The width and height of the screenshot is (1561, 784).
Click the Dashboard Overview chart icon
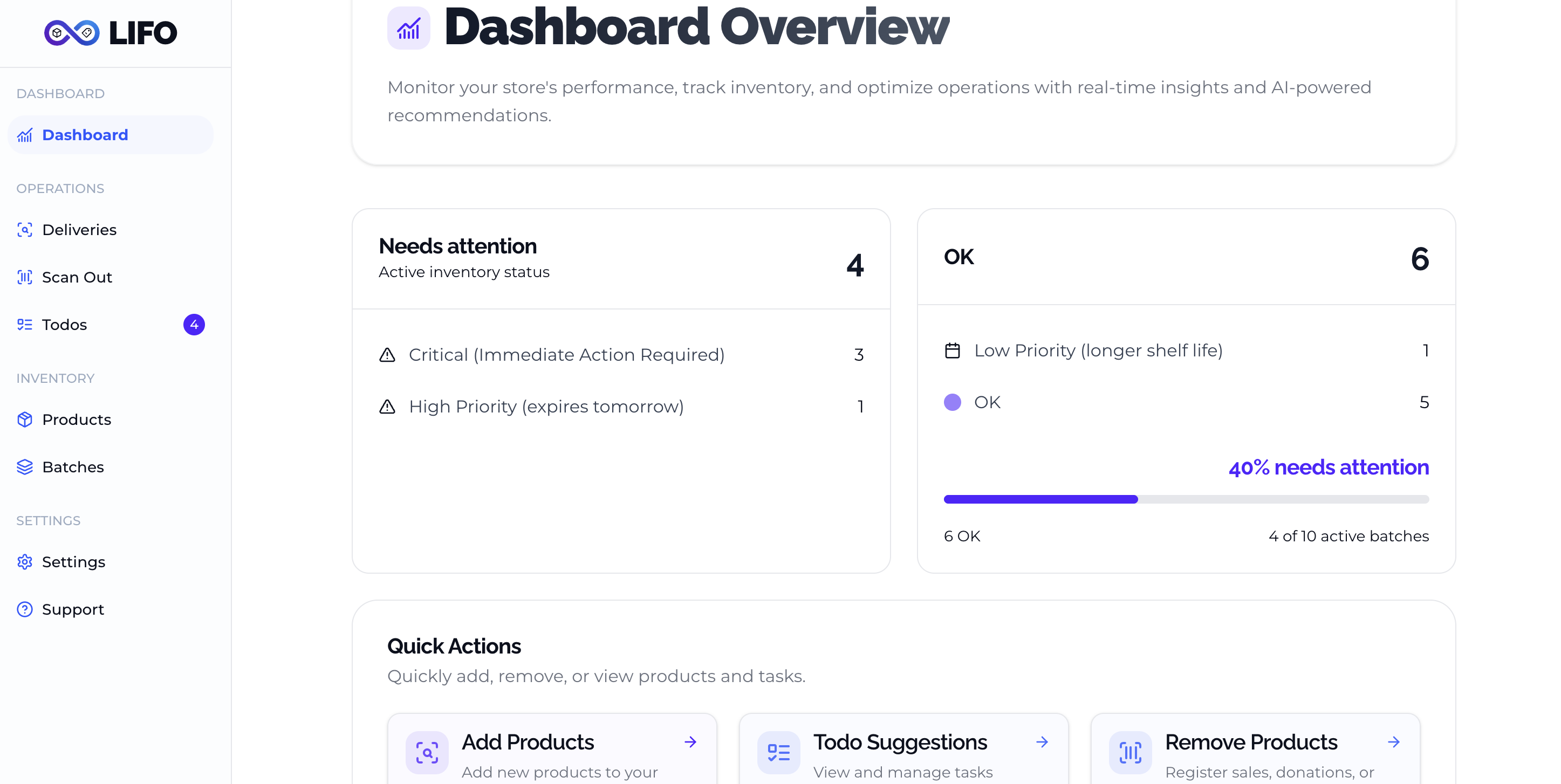(408, 28)
